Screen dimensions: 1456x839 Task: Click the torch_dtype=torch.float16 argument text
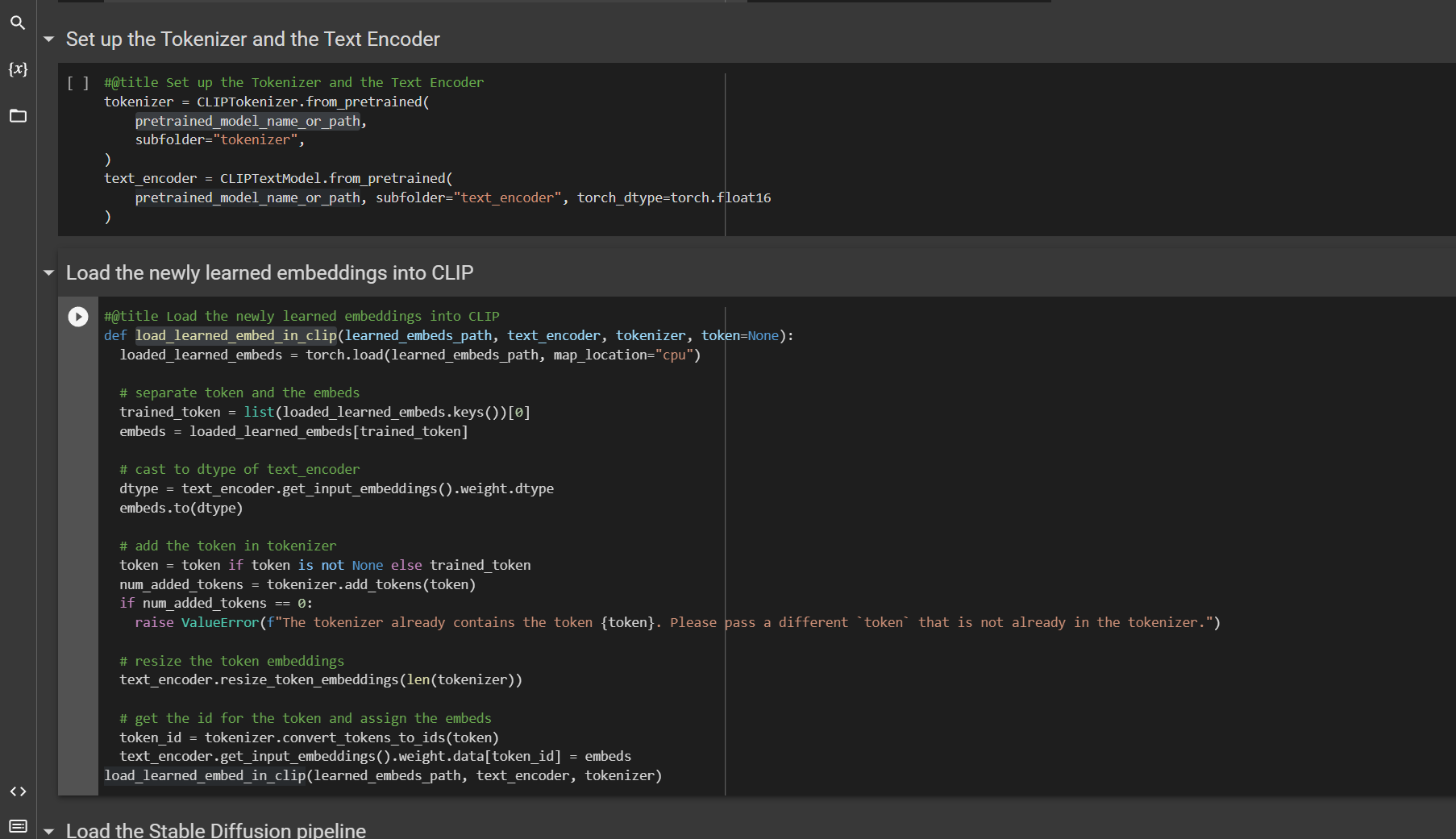(676, 197)
